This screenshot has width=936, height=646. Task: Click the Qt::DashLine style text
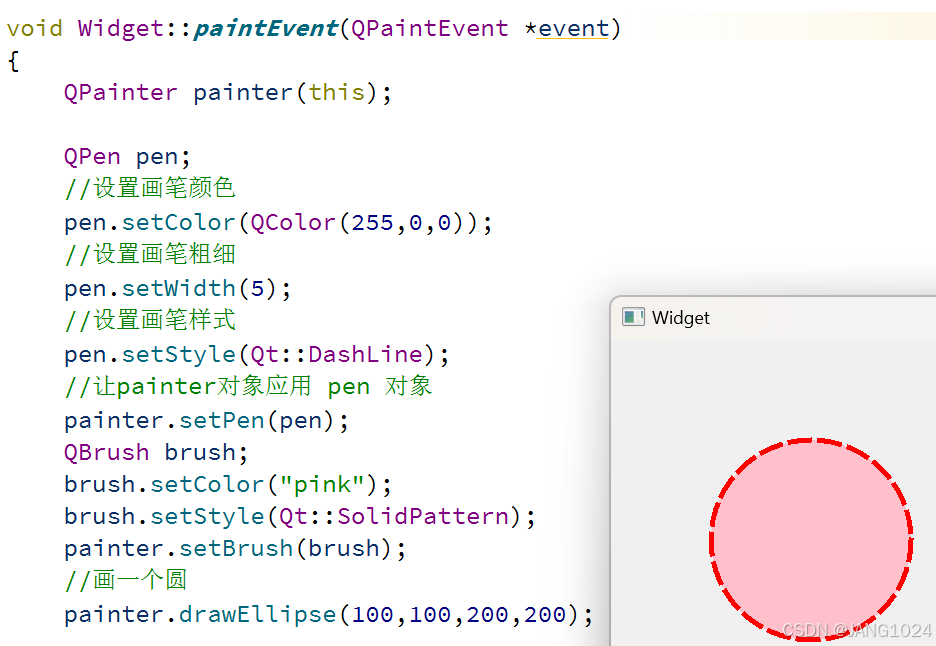point(336,355)
